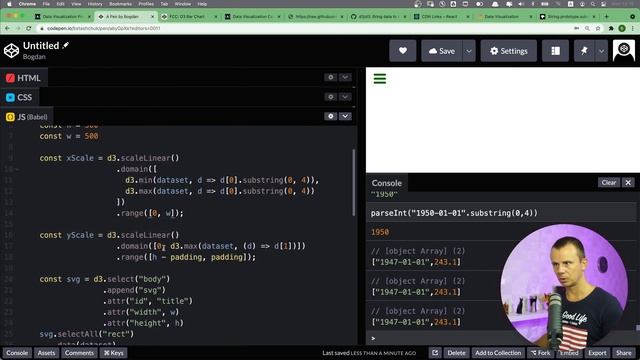
Task: Change editor layout view icon
Action: (x=555, y=51)
